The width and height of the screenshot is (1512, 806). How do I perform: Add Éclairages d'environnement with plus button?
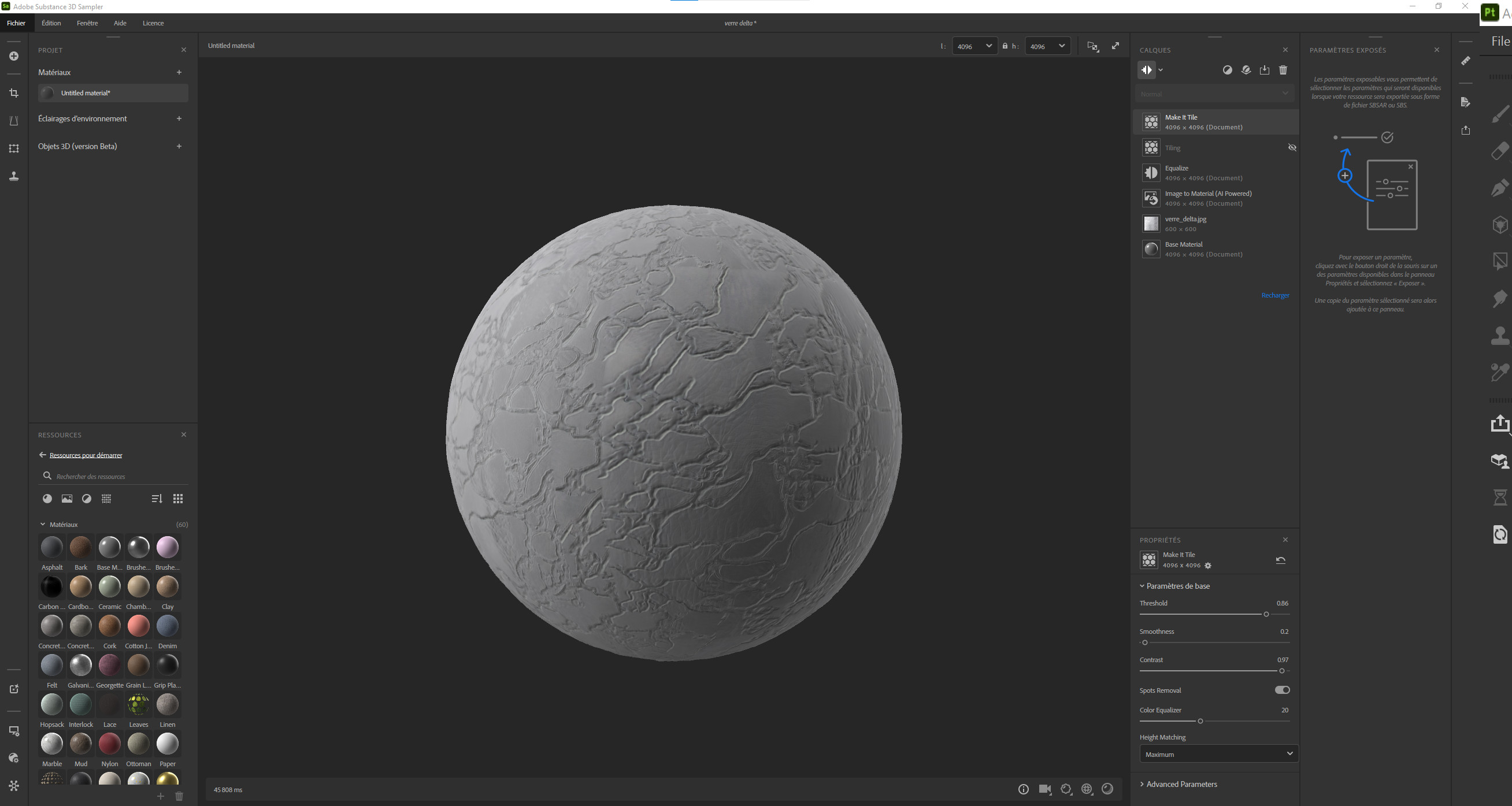coord(179,118)
